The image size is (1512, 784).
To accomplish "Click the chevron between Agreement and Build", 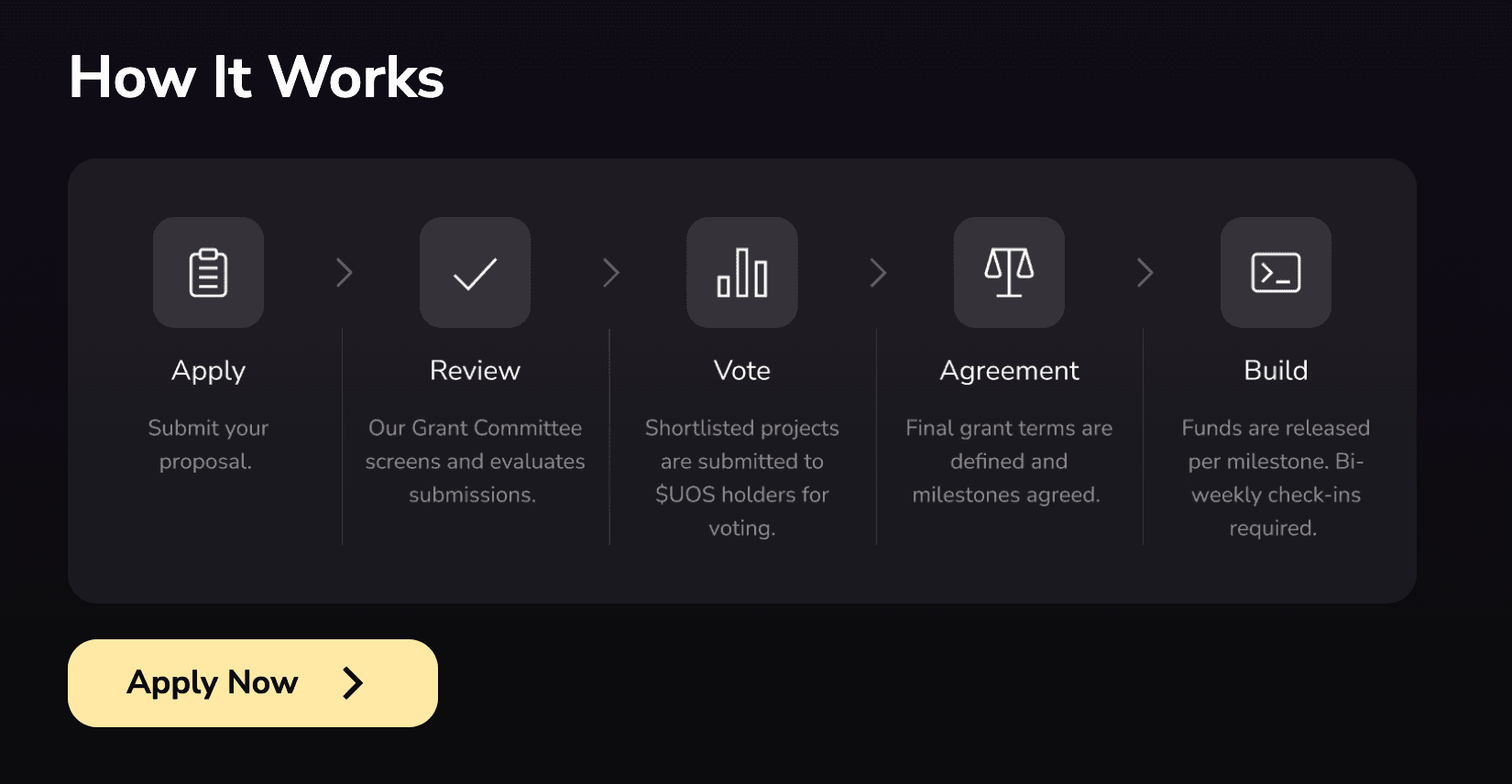I will (1145, 272).
